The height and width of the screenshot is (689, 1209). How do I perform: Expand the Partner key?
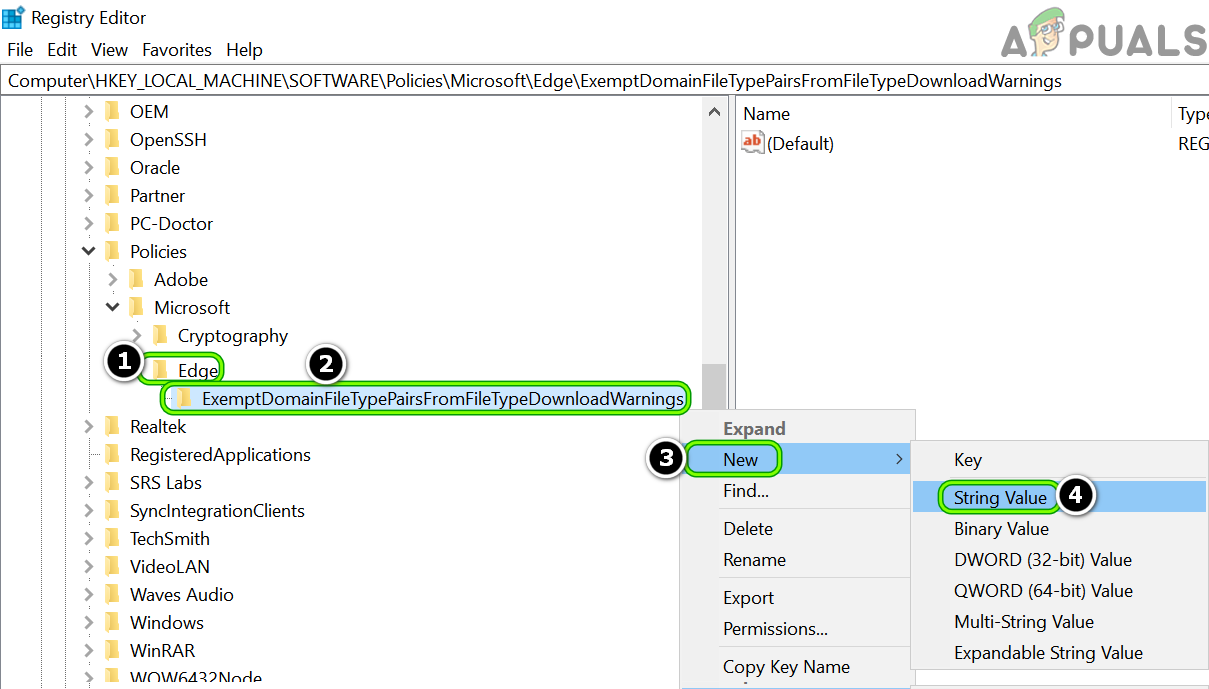point(89,196)
